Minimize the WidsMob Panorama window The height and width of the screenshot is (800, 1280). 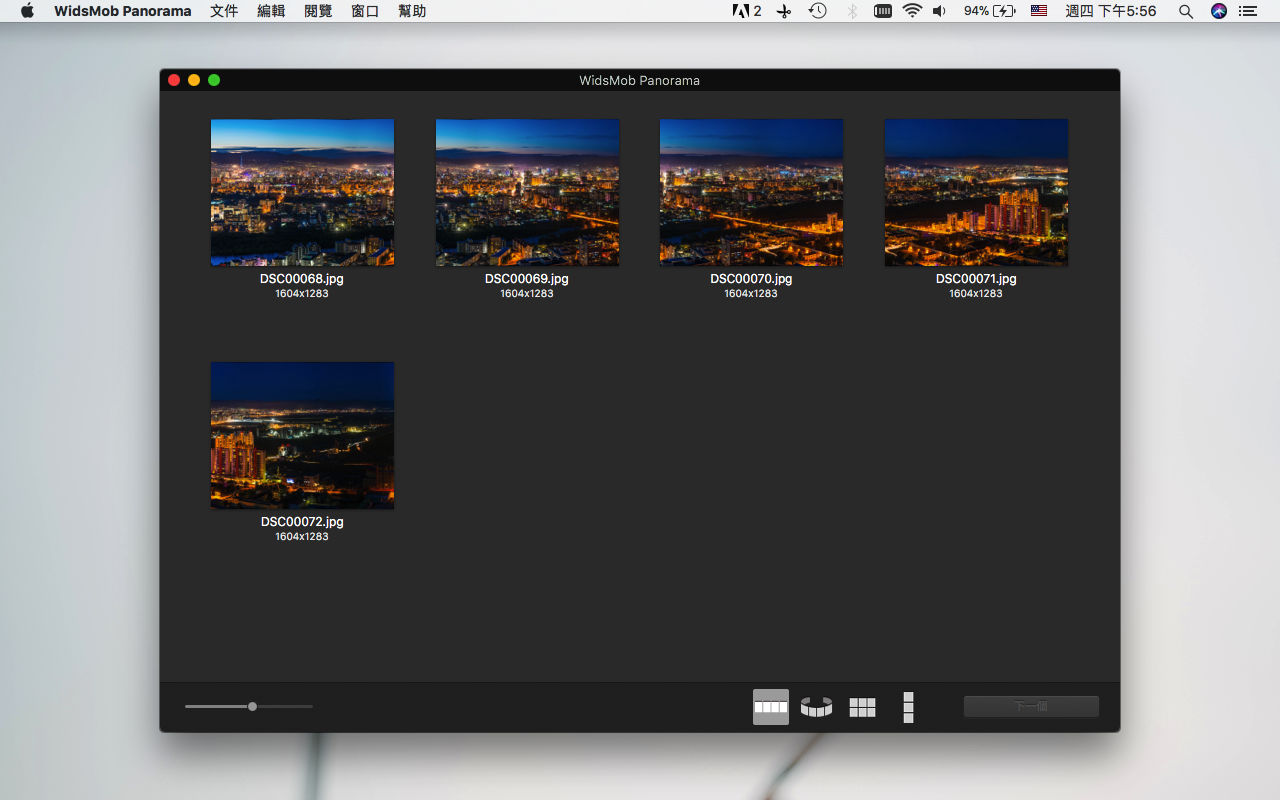[194, 80]
